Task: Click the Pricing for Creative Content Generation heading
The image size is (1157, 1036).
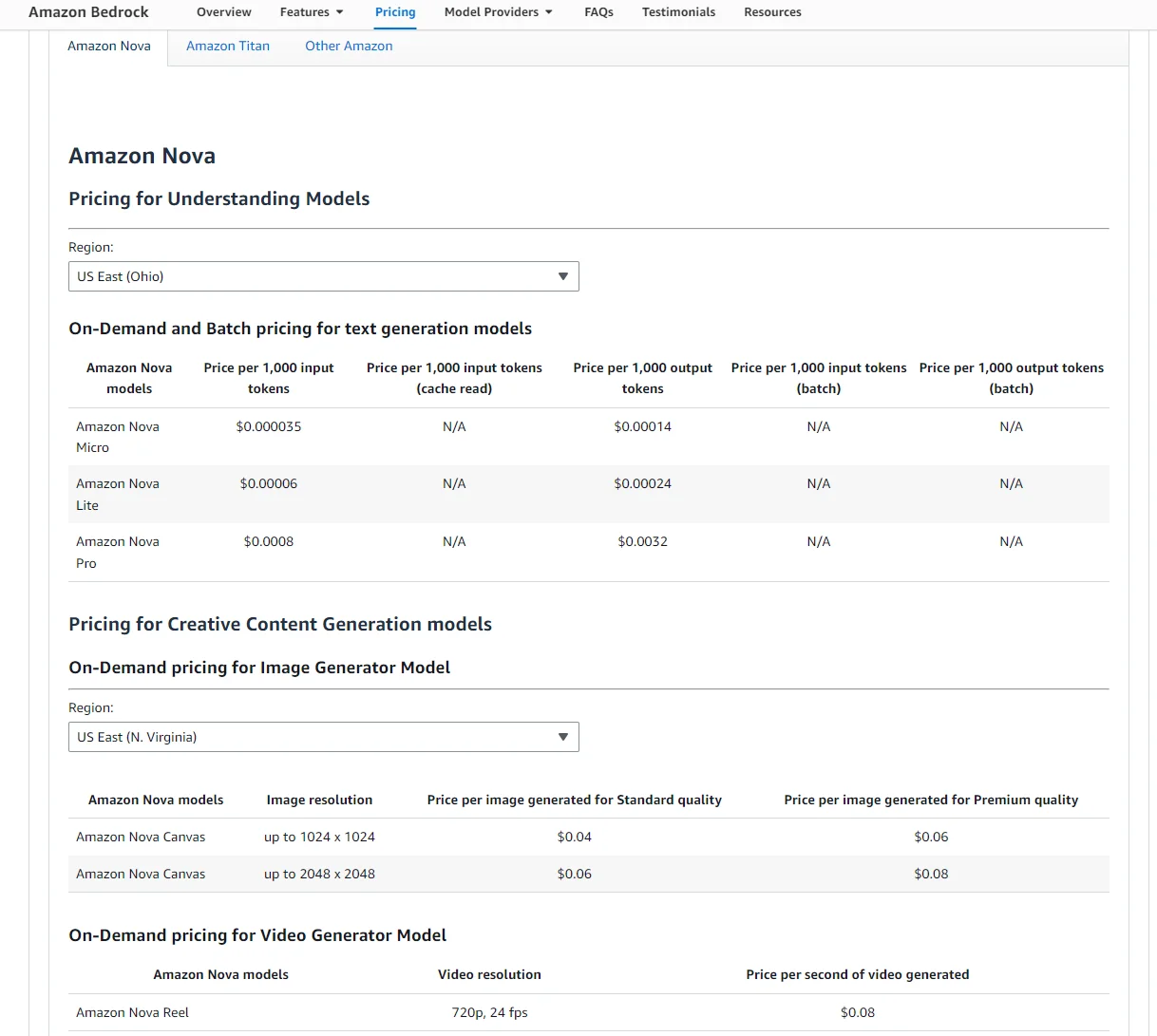Action: 280,624
